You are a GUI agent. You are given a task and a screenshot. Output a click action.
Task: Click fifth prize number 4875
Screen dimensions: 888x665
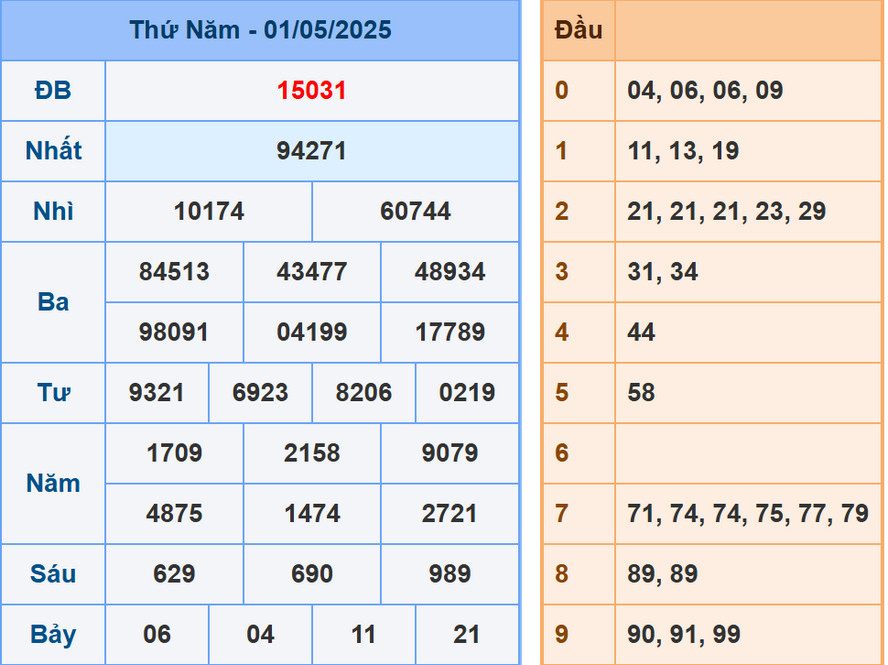tap(174, 514)
